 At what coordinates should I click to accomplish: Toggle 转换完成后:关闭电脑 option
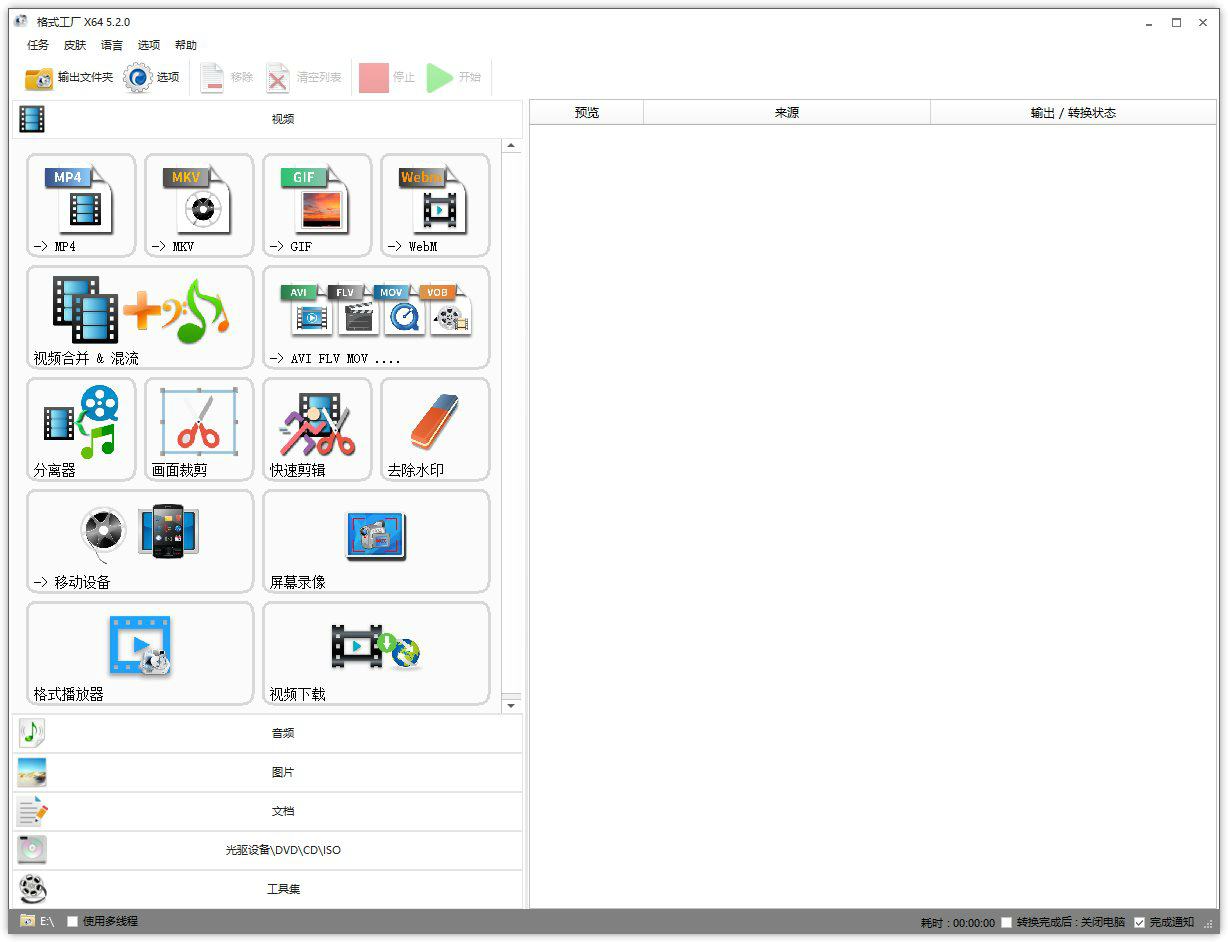1006,921
